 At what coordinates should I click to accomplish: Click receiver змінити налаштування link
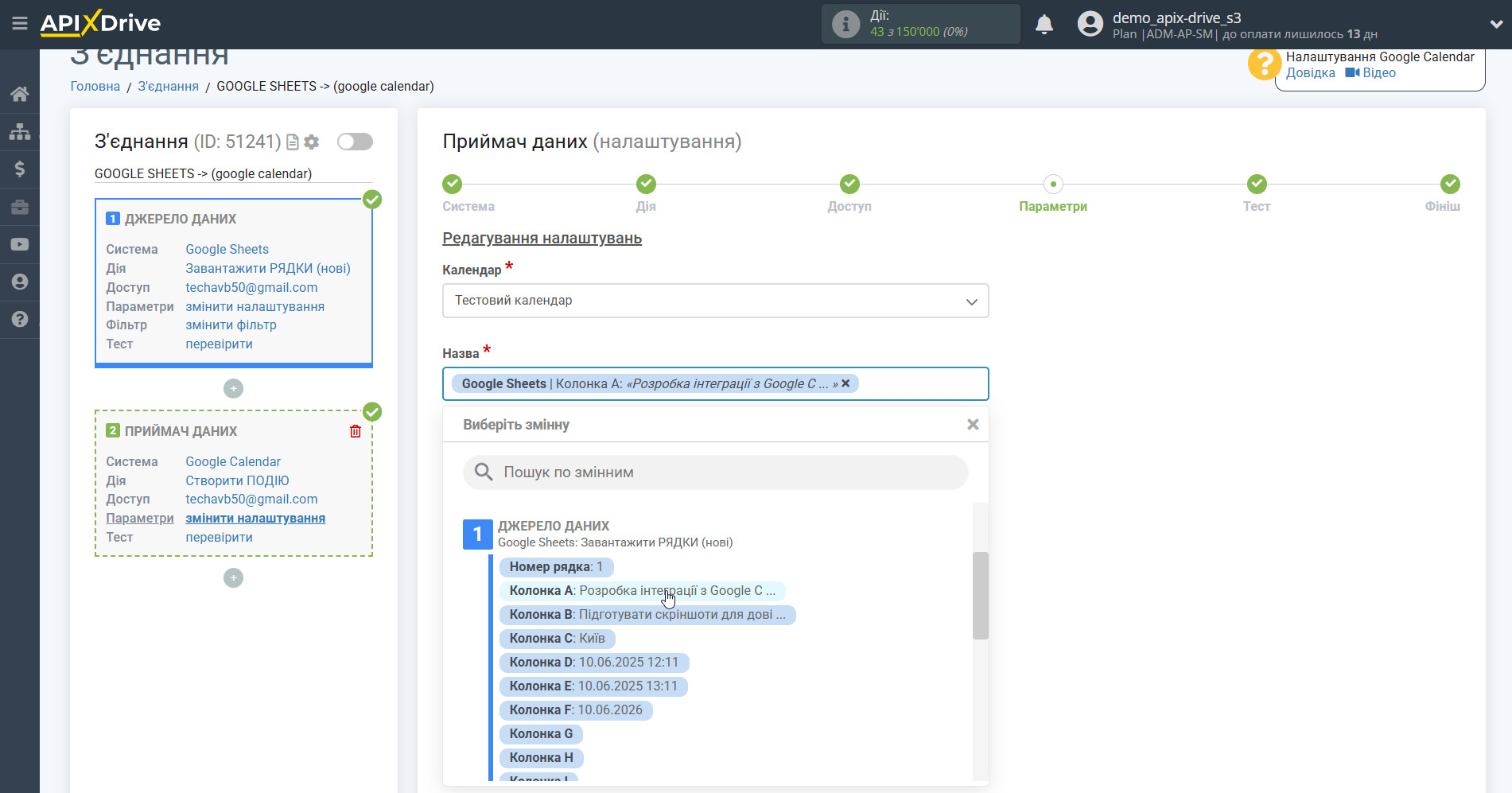point(255,518)
